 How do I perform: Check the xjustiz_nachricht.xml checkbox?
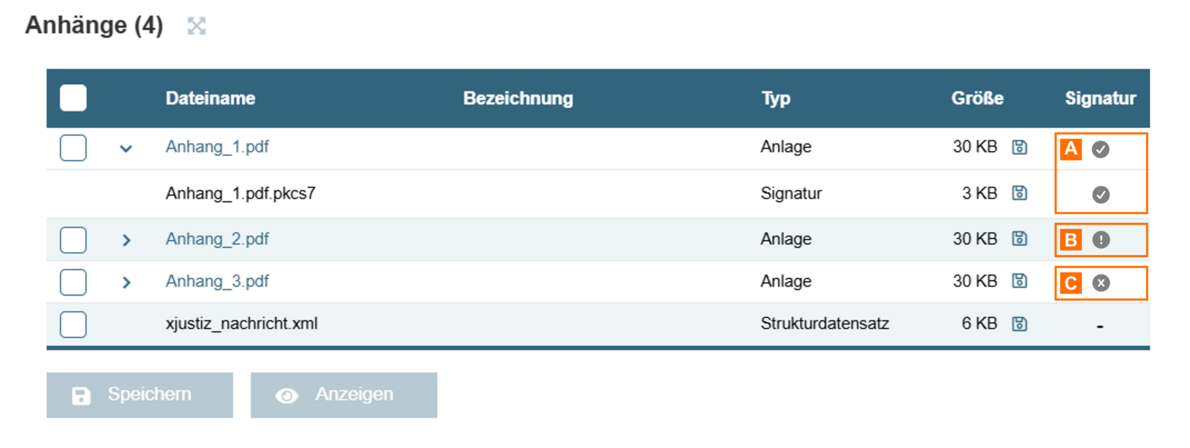pos(73,324)
